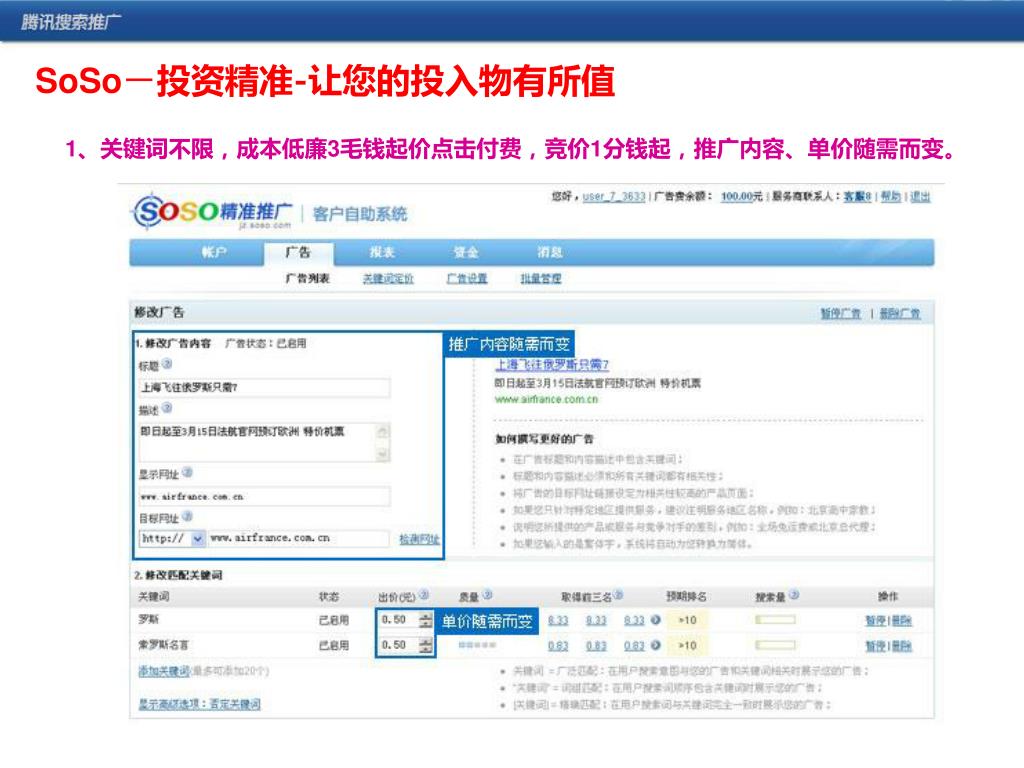Click 已启用 status in 罗斯 row
Viewport: 1024px width, 768px height.
tap(334, 620)
